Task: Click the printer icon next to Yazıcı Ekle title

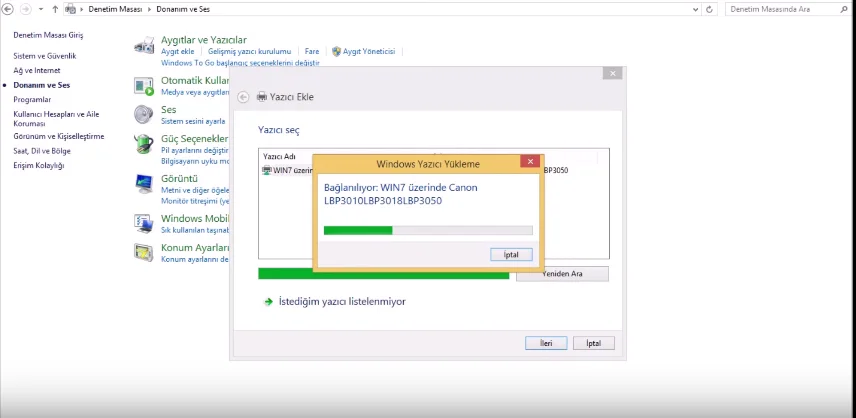Action: tap(261, 97)
